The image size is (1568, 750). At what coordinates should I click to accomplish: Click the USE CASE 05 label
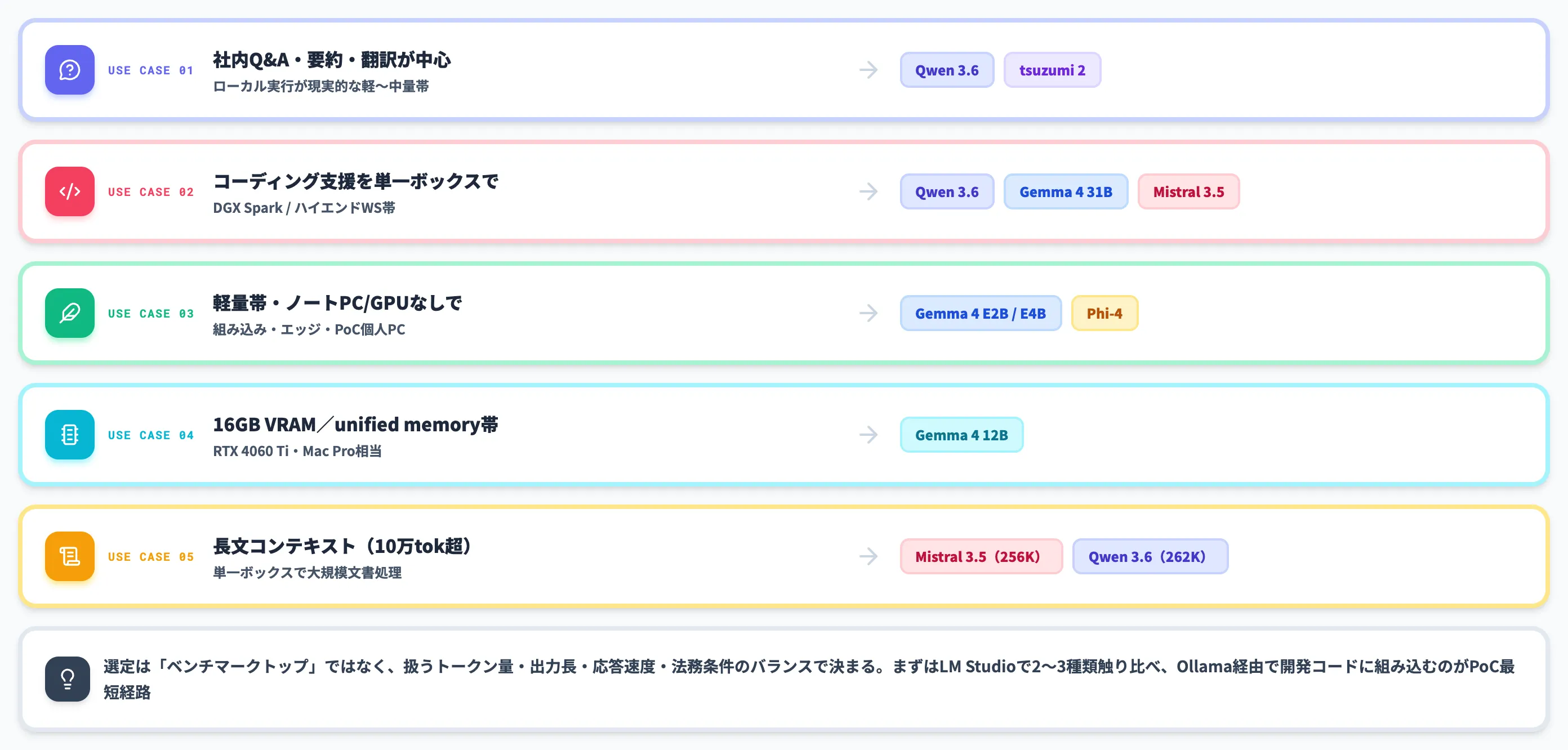coord(151,557)
